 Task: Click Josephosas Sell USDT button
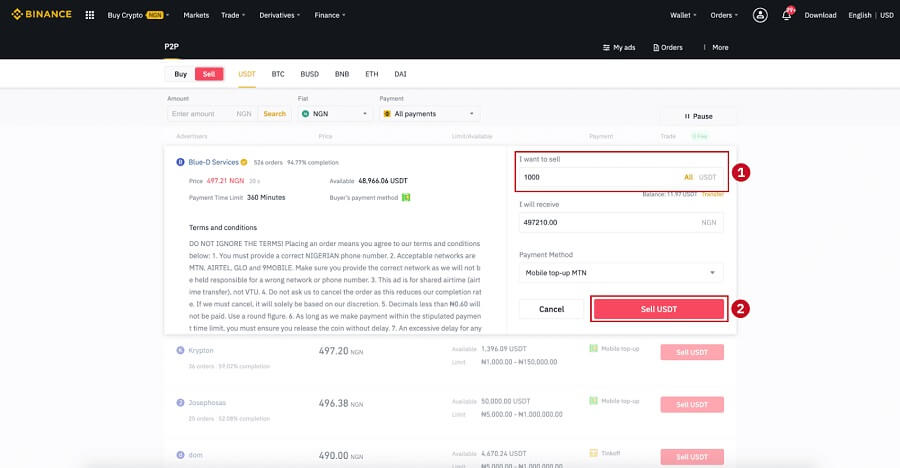692,404
